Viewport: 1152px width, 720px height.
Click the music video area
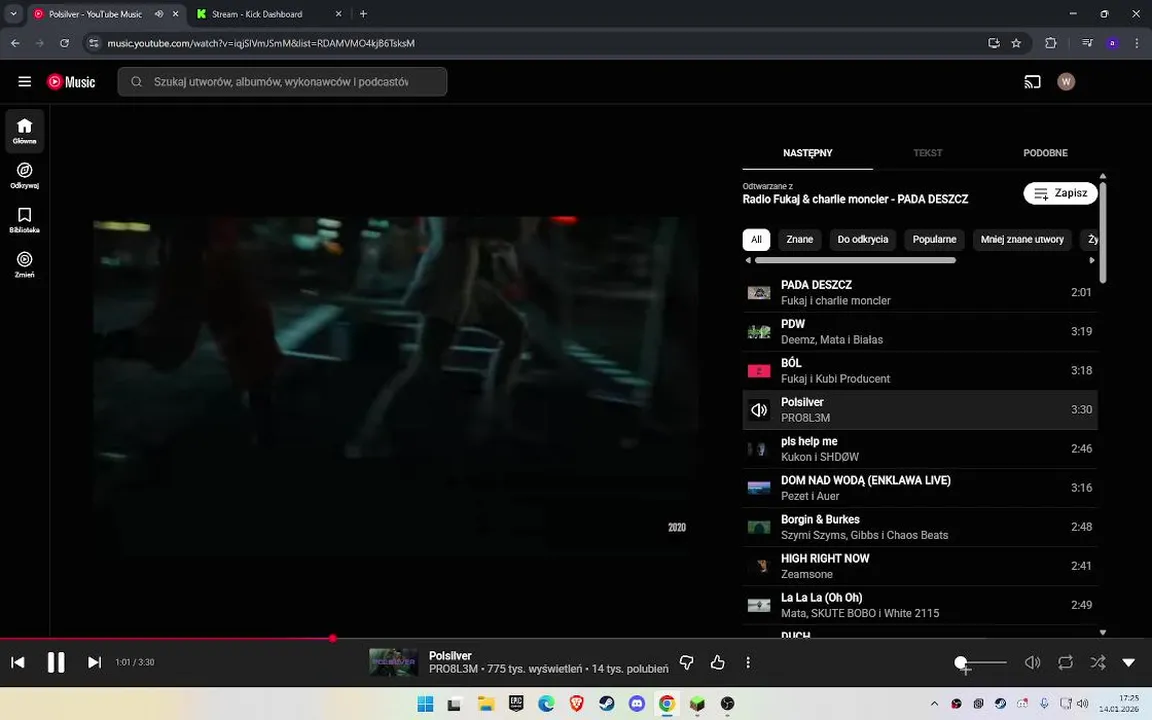point(396,384)
